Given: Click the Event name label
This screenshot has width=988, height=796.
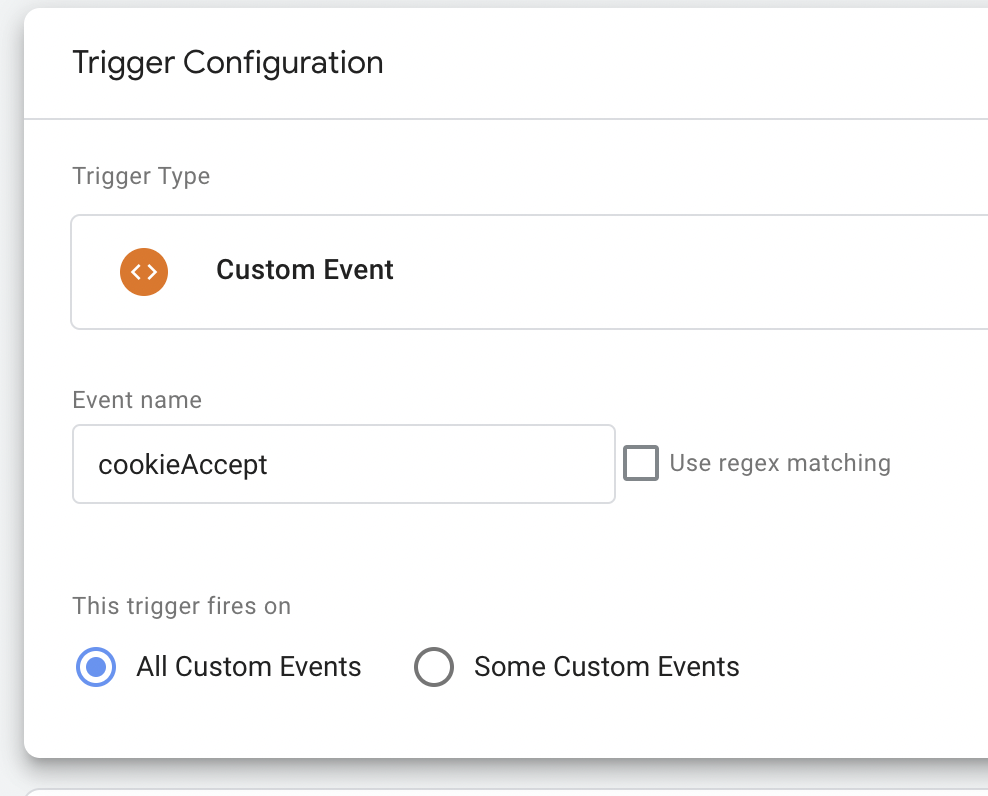Looking at the screenshot, I should [x=137, y=400].
